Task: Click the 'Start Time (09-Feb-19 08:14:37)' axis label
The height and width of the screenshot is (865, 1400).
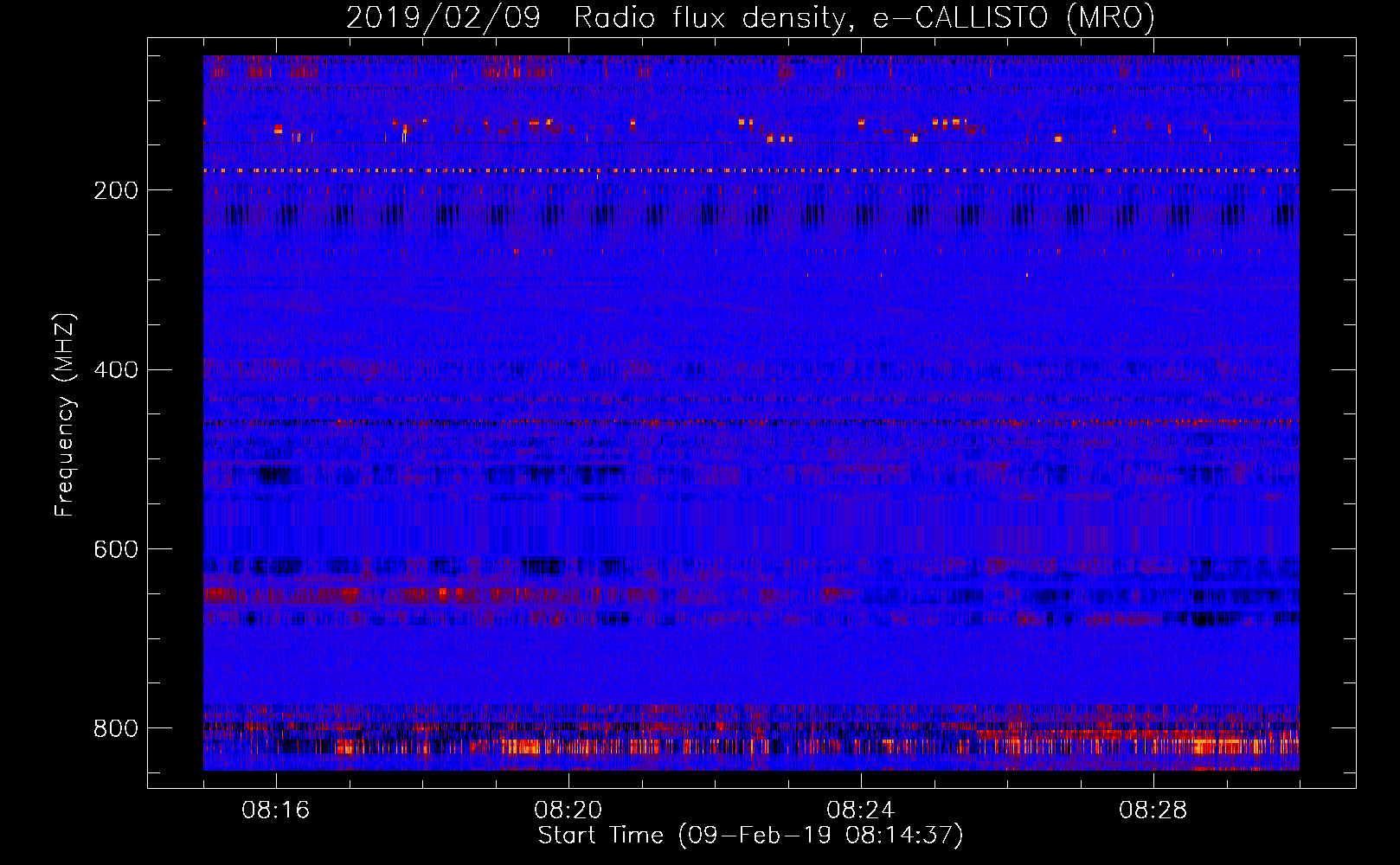Action: (750, 836)
